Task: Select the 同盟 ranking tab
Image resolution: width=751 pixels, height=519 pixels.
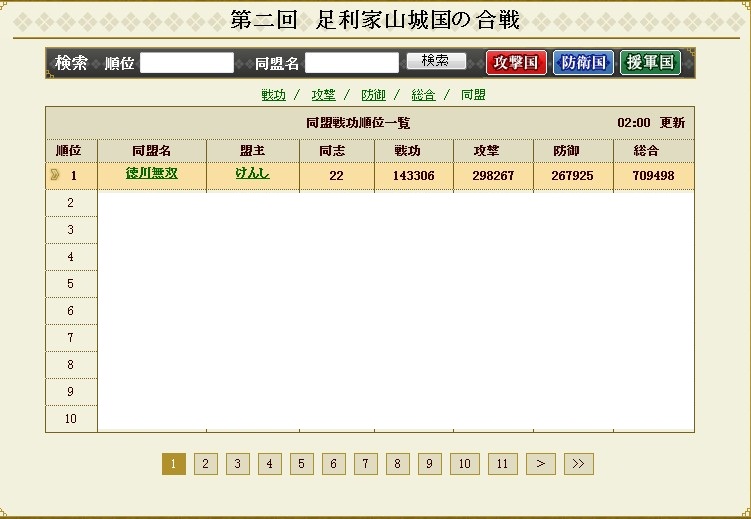Action: pos(473,95)
